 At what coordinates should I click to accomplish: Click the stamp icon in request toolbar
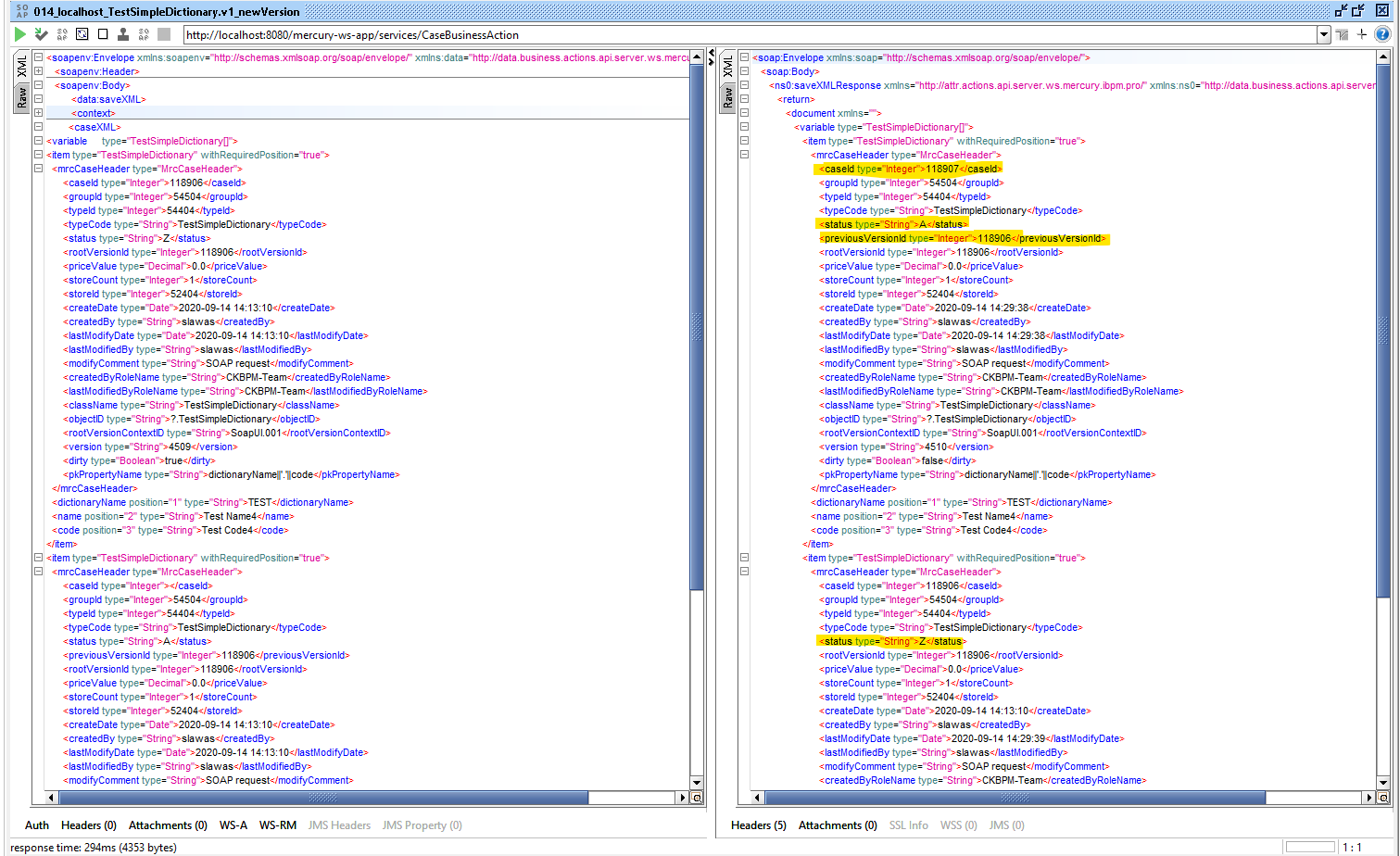pyautogui.click(x=123, y=34)
